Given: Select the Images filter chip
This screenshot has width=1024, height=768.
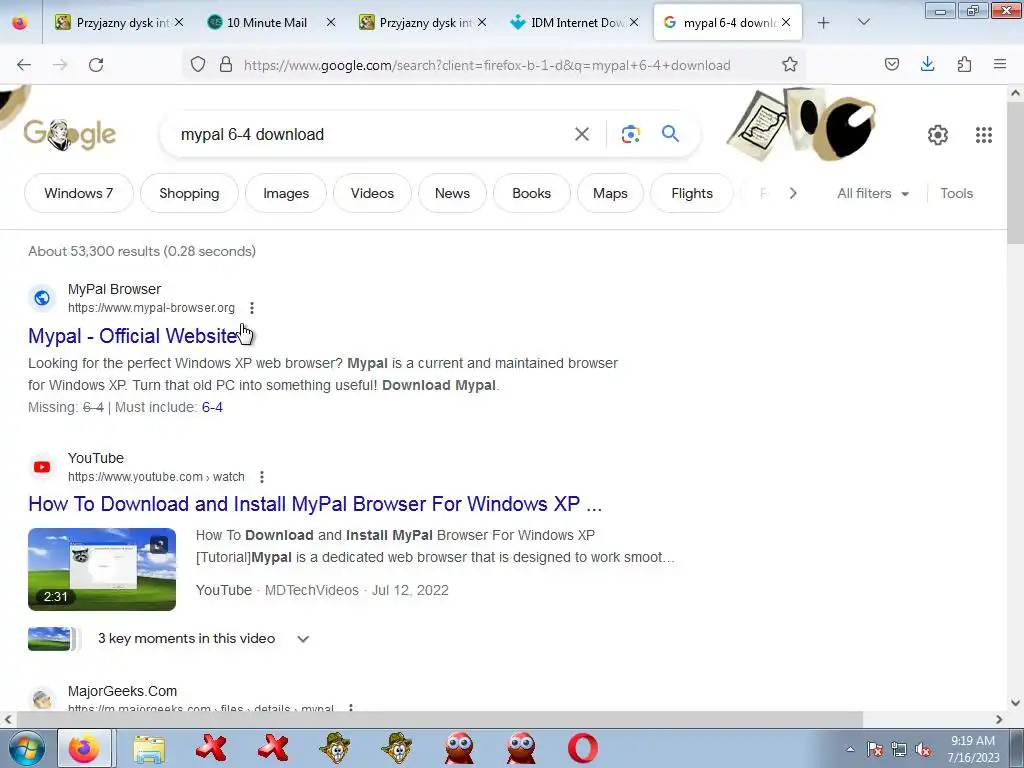Looking at the screenshot, I should [x=286, y=193].
